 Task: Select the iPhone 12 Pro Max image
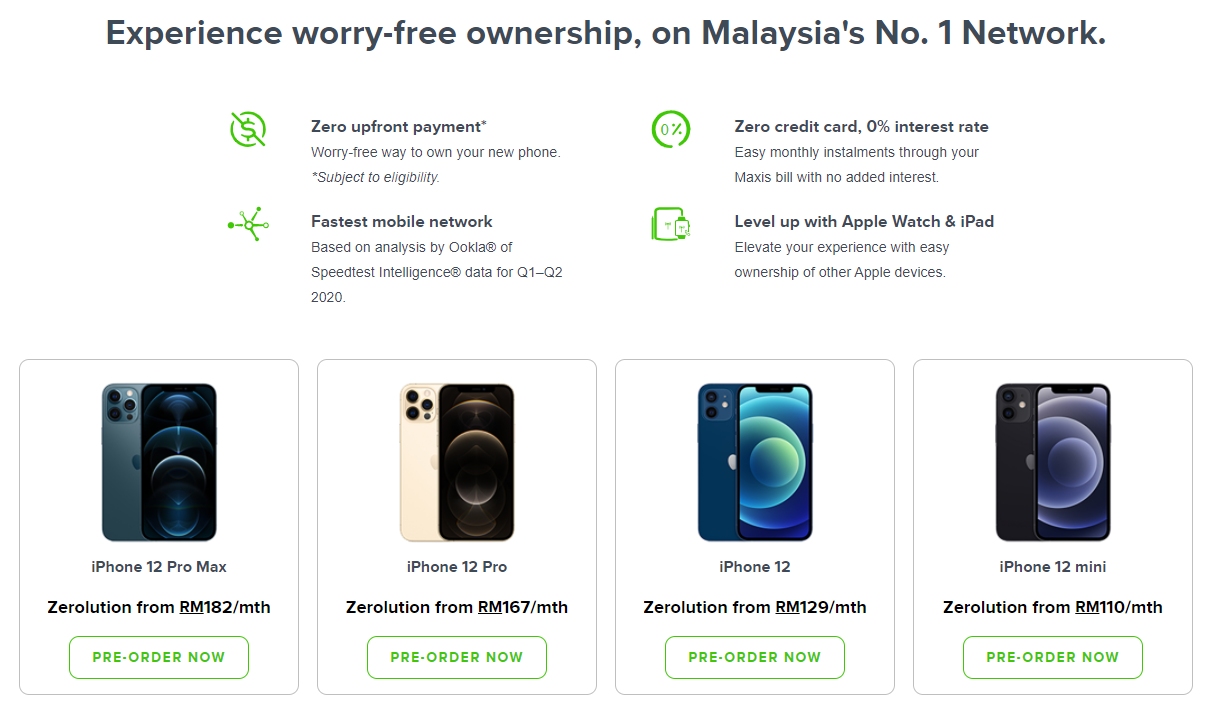click(x=159, y=462)
